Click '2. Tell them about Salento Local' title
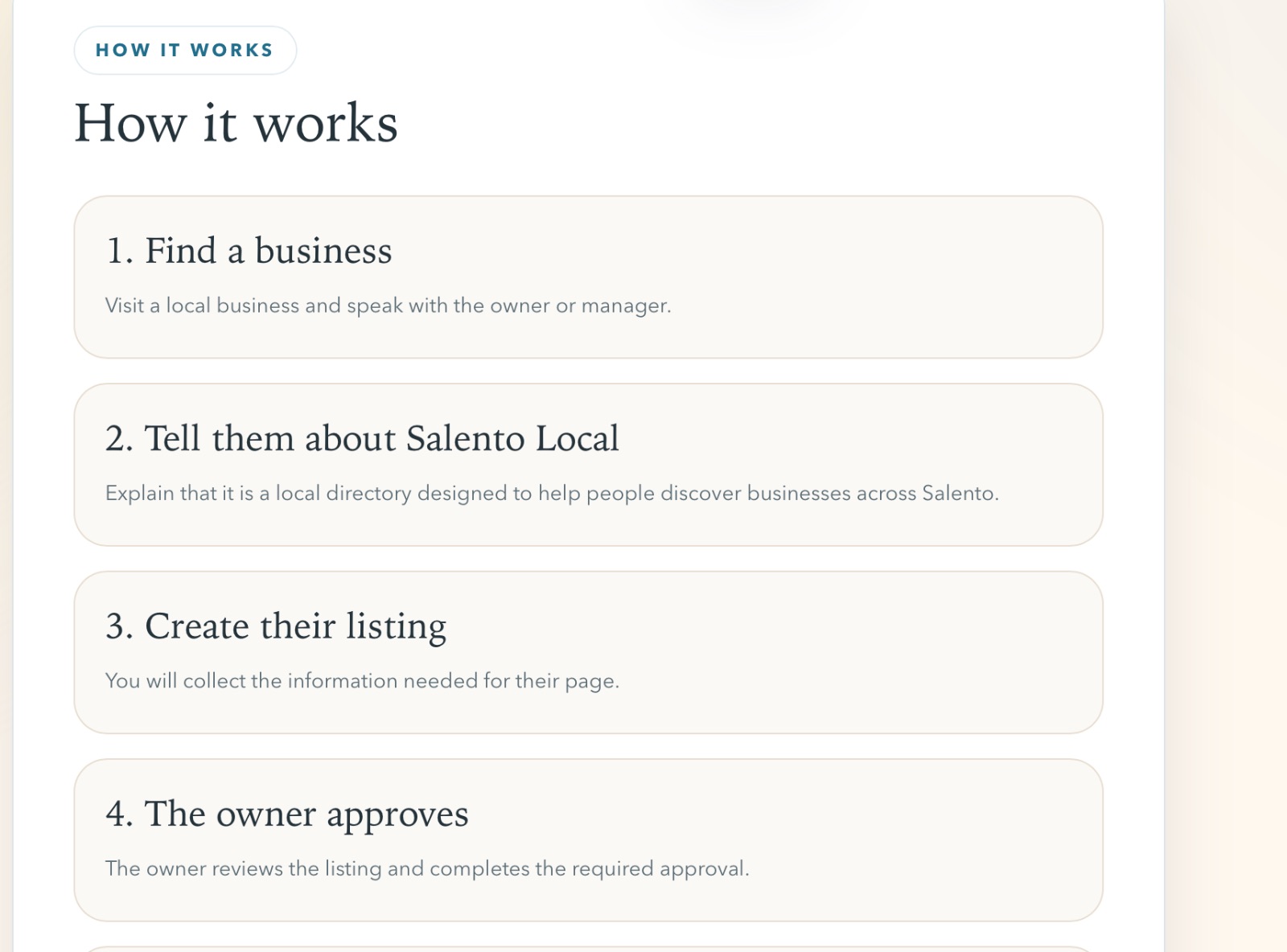This screenshot has width=1287, height=952. coord(362,438)
